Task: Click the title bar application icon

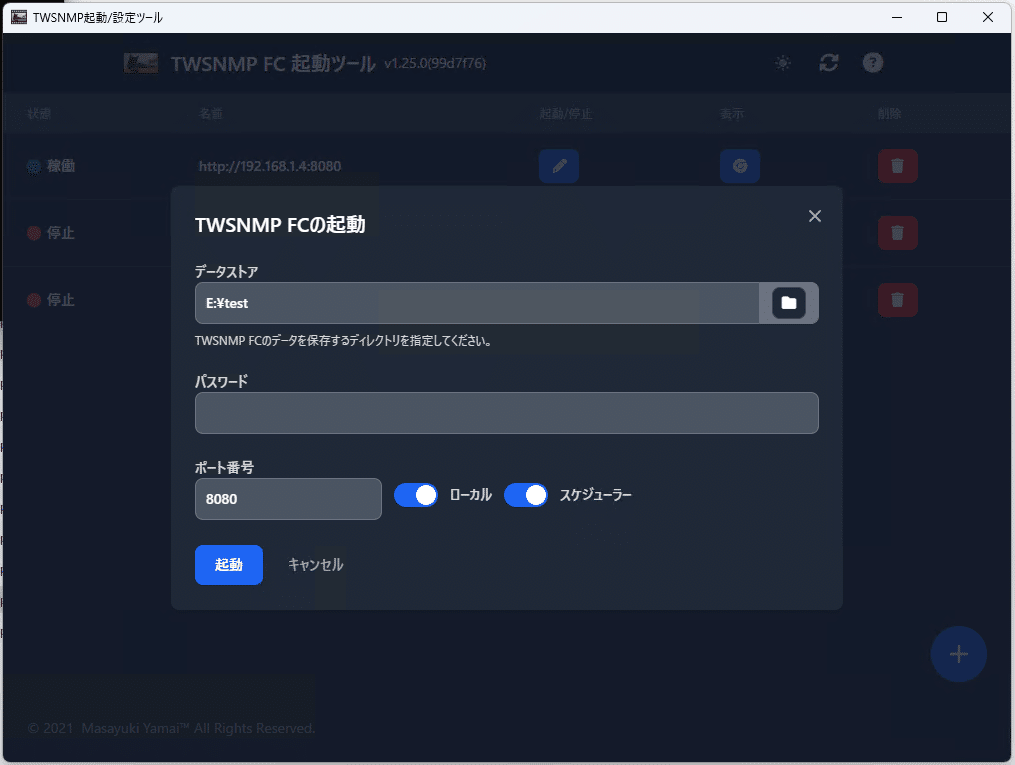Action: [18, 16]
